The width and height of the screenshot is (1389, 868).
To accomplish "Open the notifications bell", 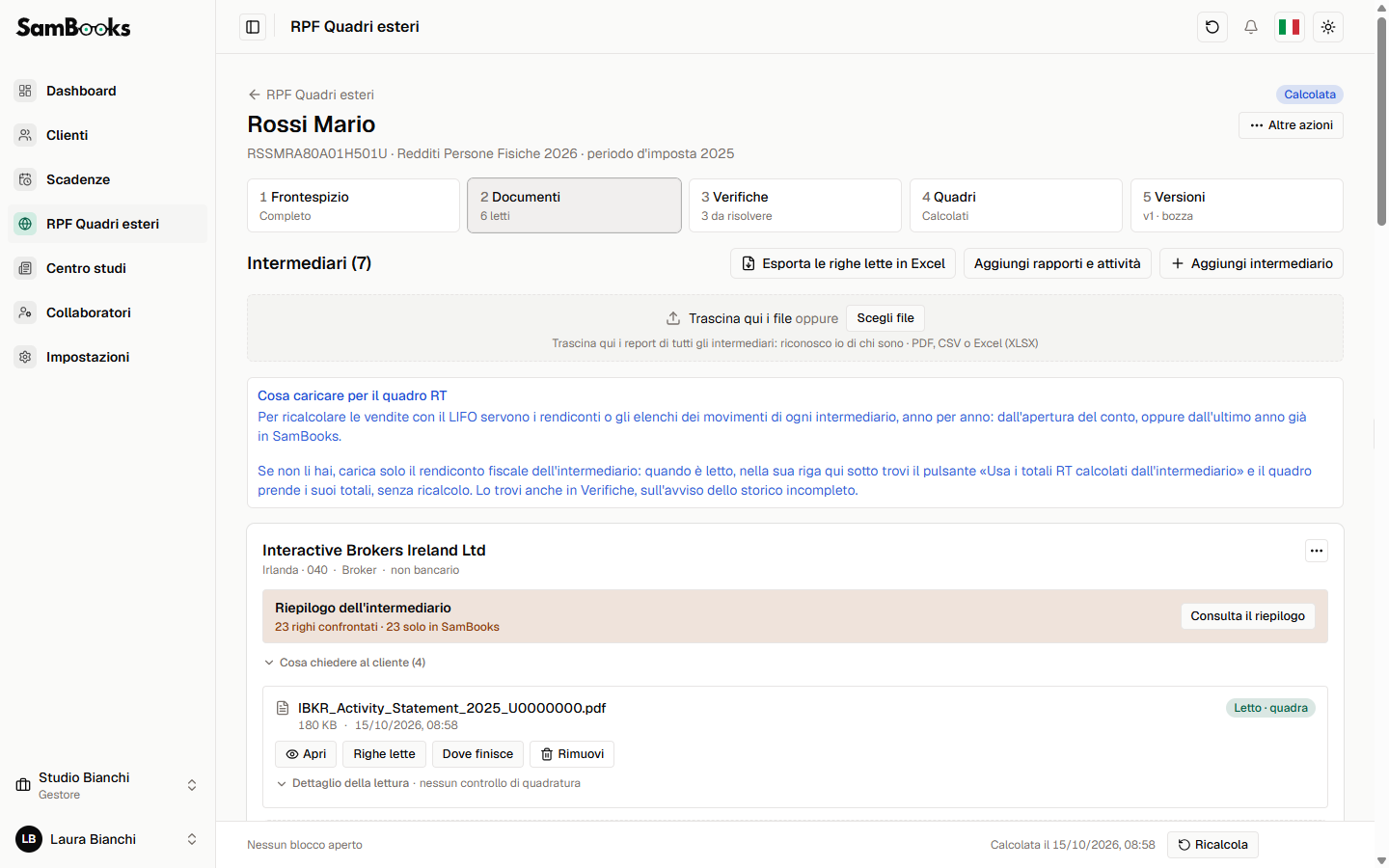I will click(1251, 27).
